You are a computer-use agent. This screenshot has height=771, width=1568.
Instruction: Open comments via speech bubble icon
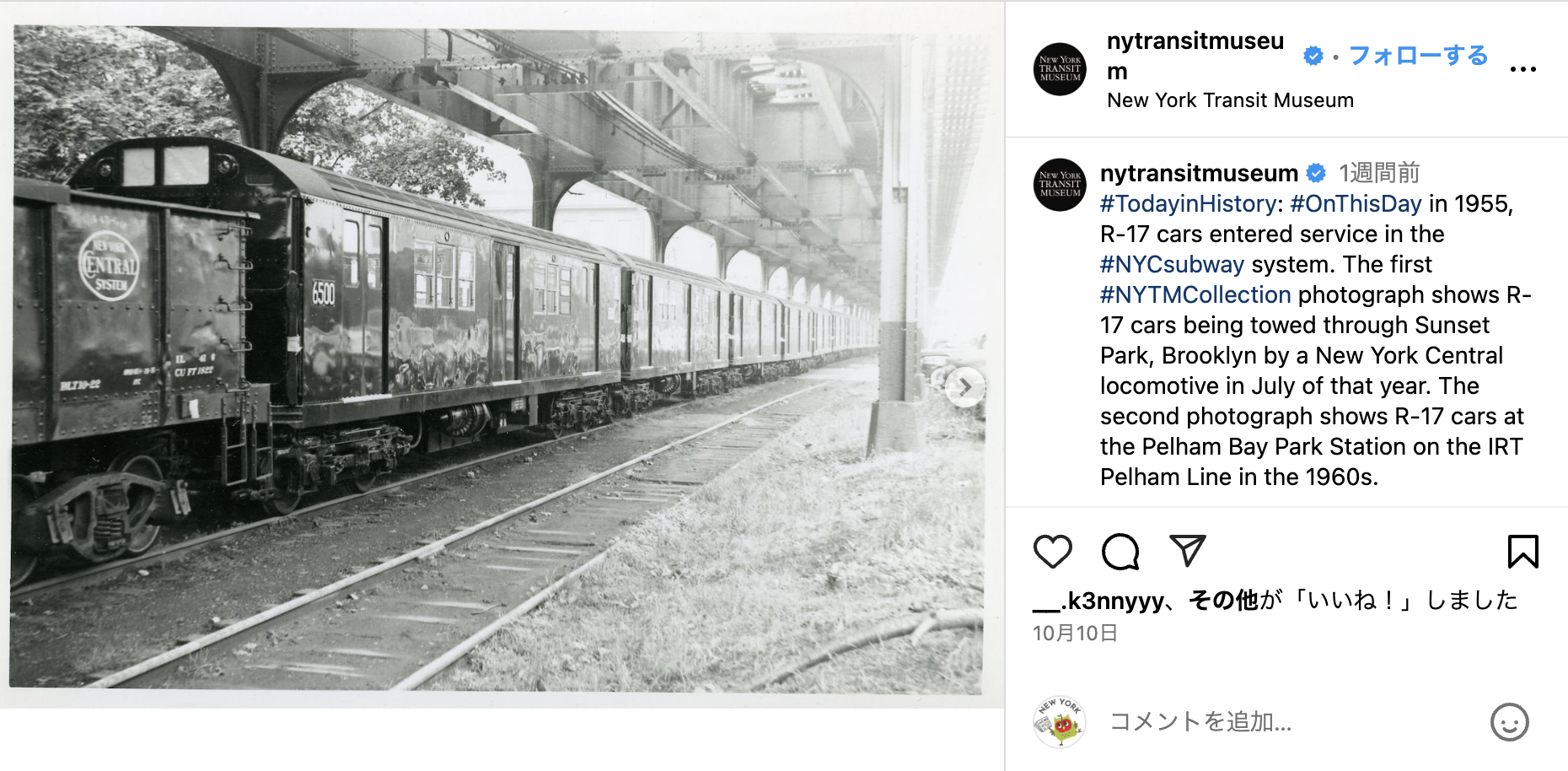[x=1120, y=552]
